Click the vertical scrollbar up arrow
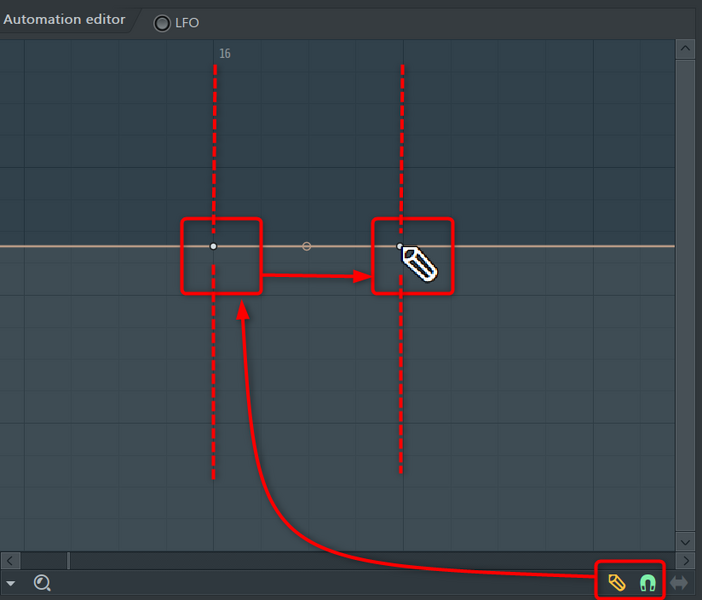This screenshot has height=600, width=702. pyautogui.click(x=686, y=49)
